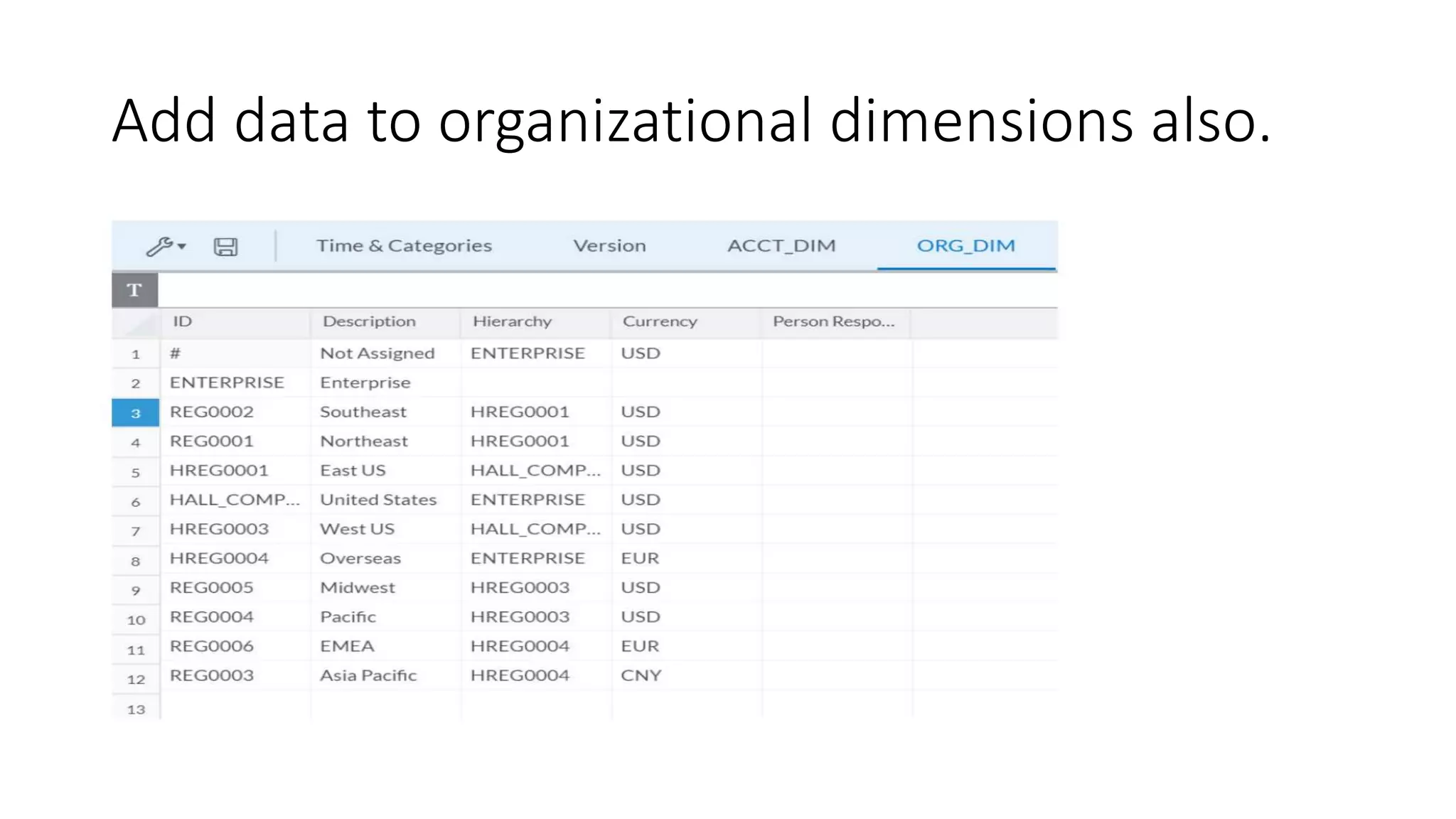Select the REG0004 ID cell
Screen dimensions: 1456x819
235,616
